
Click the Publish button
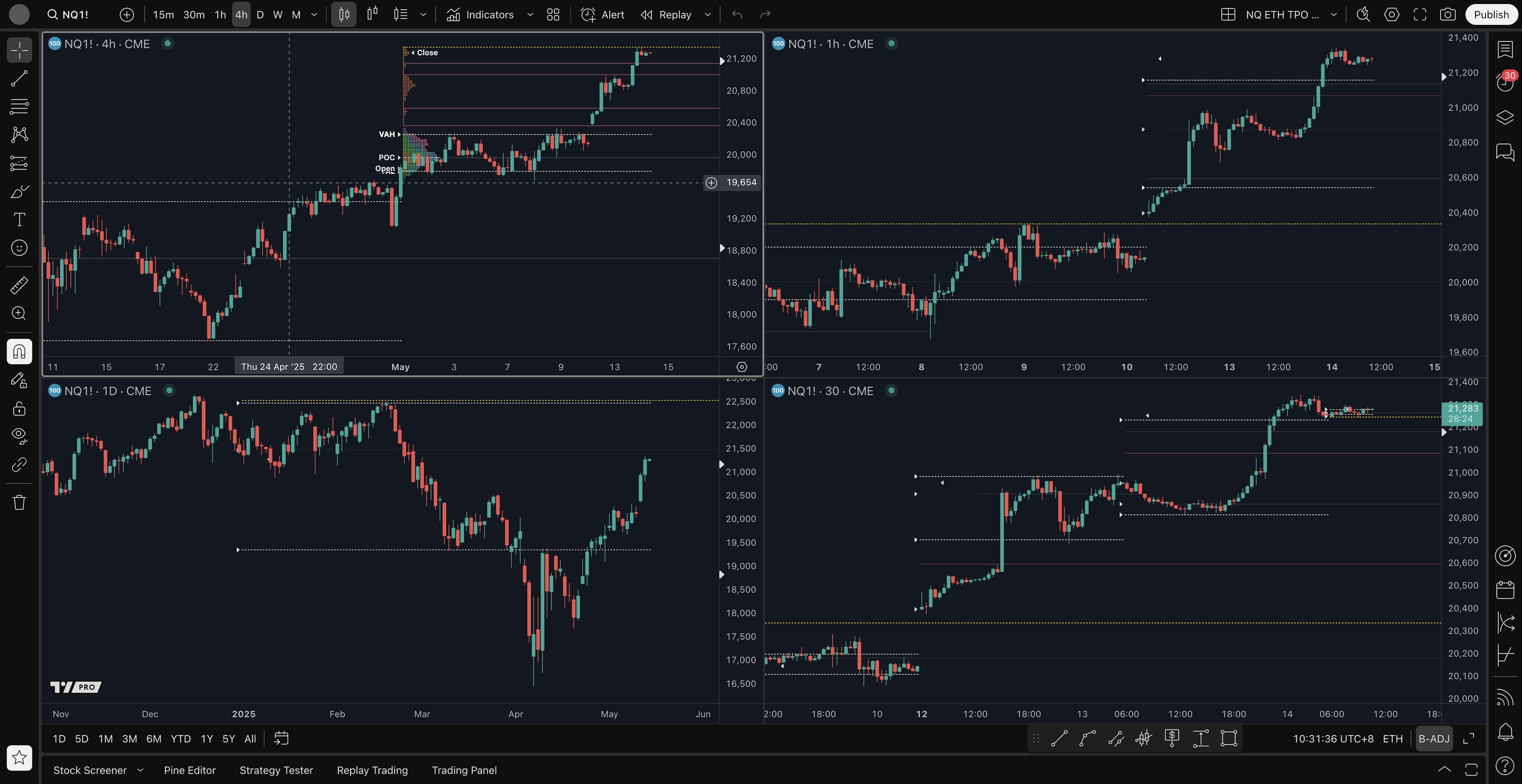1491,15
